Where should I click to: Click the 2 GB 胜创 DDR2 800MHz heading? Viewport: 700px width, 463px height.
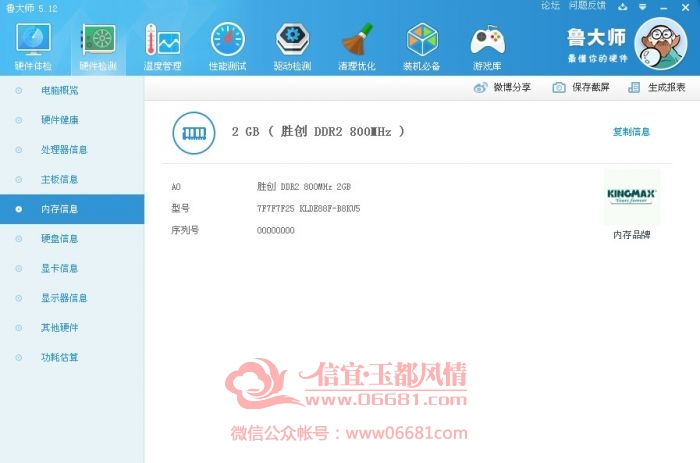[318, 131]
